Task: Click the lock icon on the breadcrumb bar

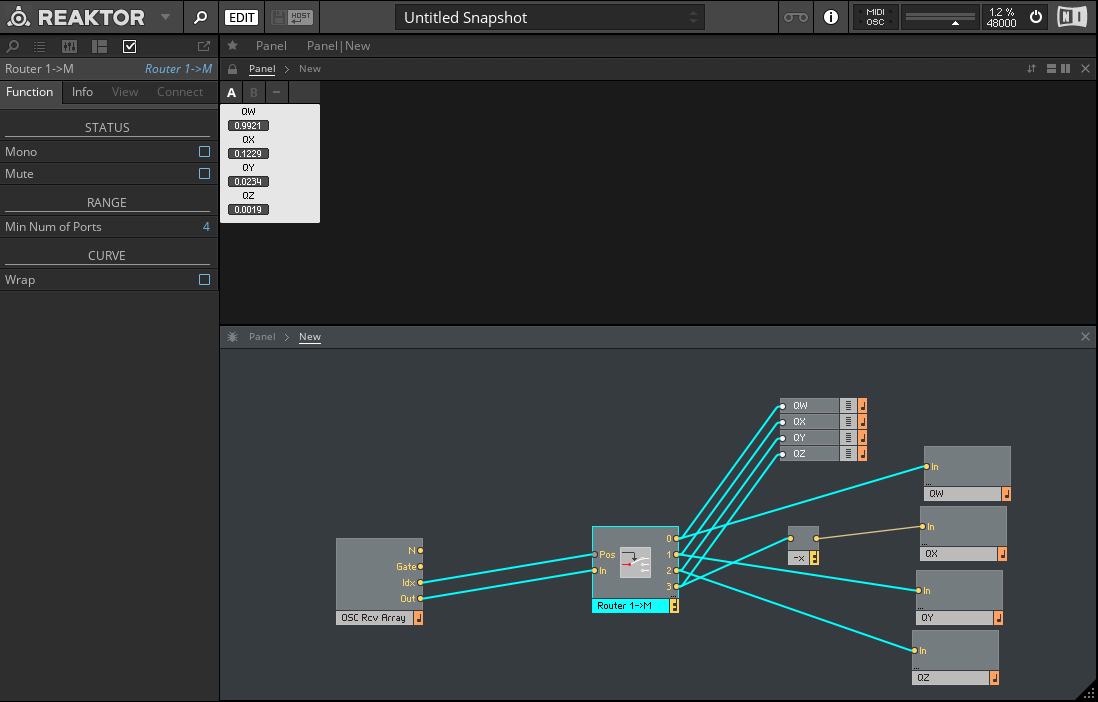Action: click(232, 68)
